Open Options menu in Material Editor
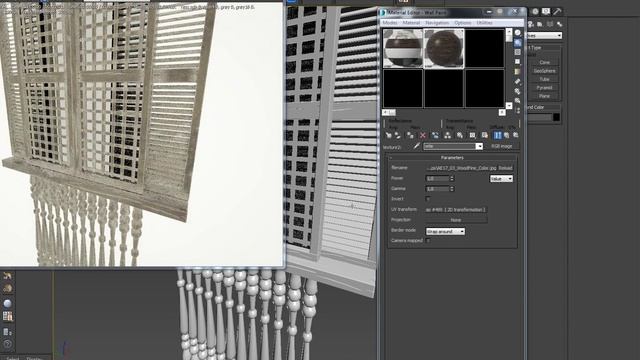Image resolution: width=640 pixels, height=360 pixels. pos(462,23)
